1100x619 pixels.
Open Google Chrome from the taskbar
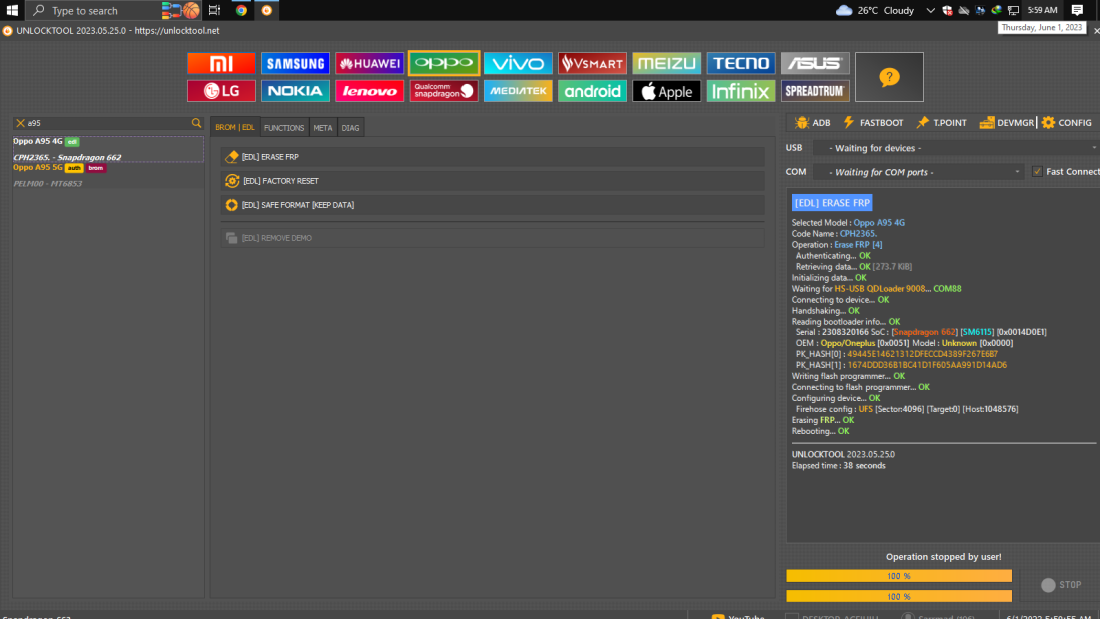pos(241,11)
